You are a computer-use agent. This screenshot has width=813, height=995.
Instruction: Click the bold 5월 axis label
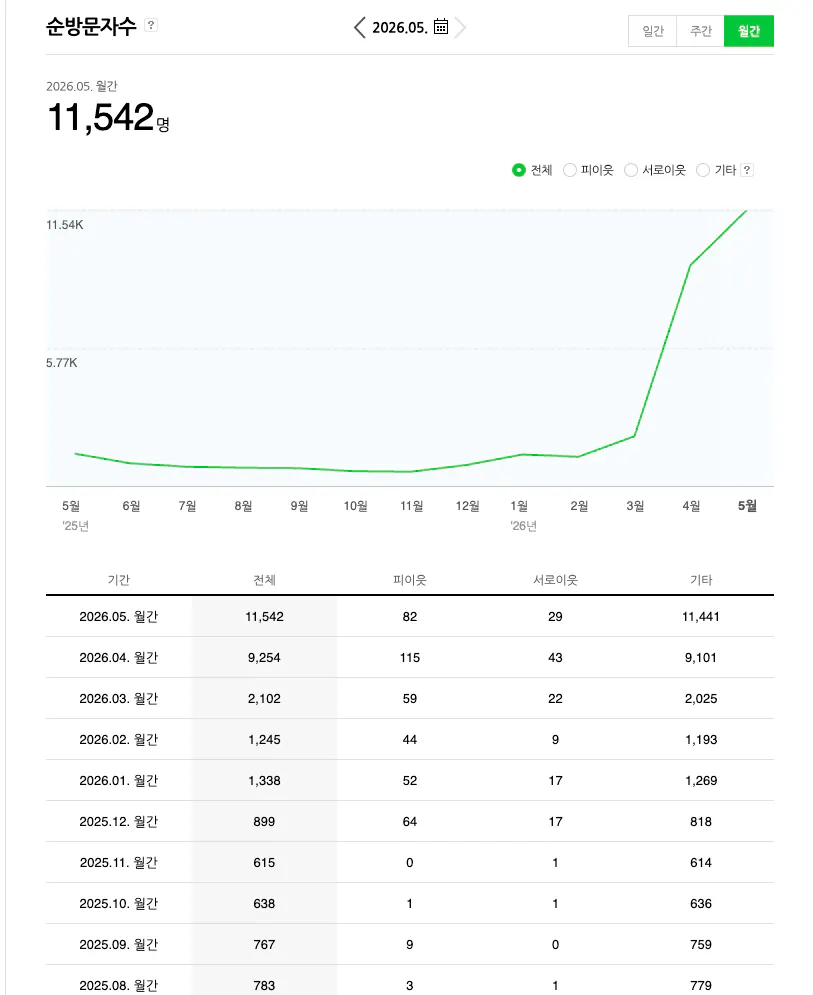pos(747,506)
